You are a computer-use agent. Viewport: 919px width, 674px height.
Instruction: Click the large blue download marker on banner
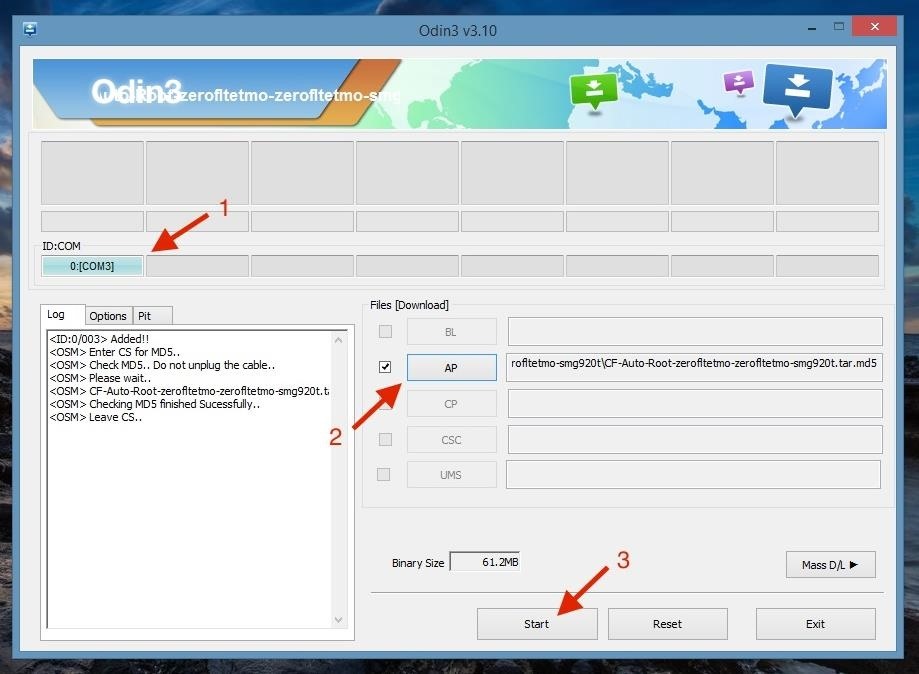click(797, 90)
